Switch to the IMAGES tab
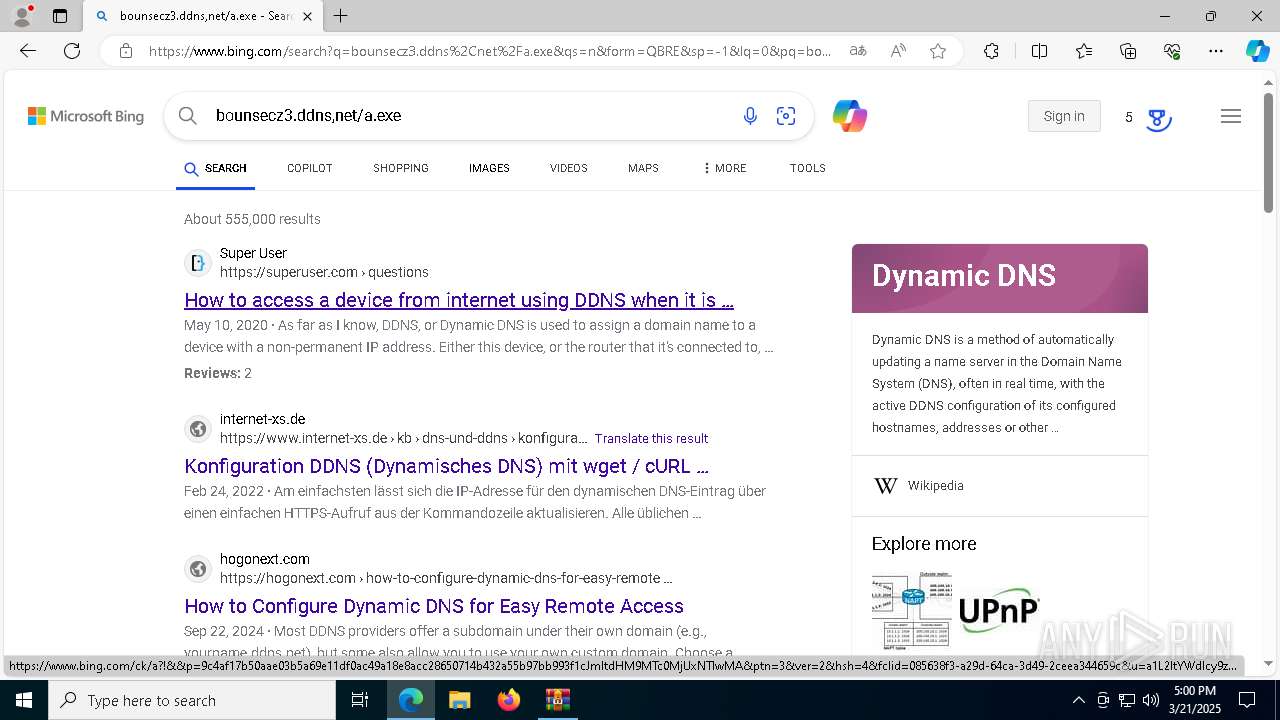This screenshot has height=720, width=1280. [489, 168]
